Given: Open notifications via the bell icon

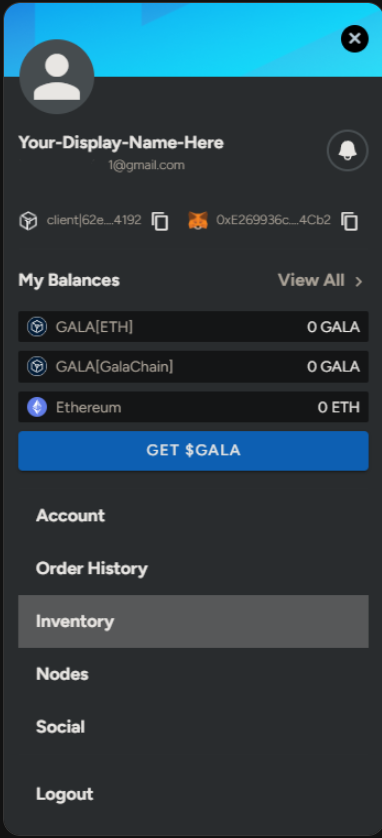Looking at the screenshot, I should click(347, 150).
